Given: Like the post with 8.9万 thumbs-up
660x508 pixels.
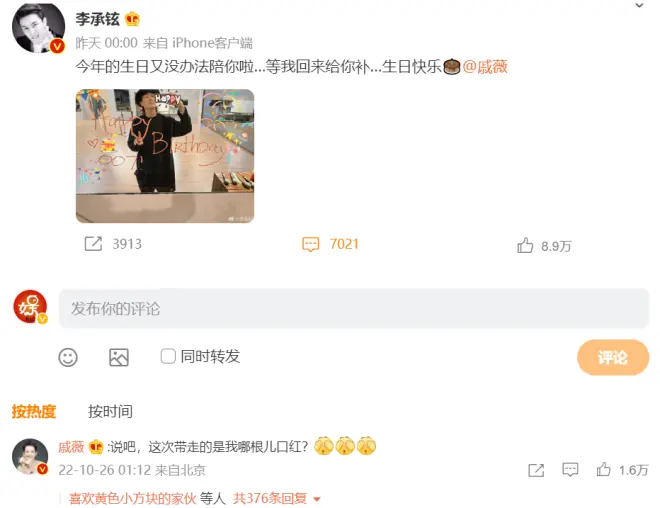Looking at the screenshot, I should [x=525, y=245].
